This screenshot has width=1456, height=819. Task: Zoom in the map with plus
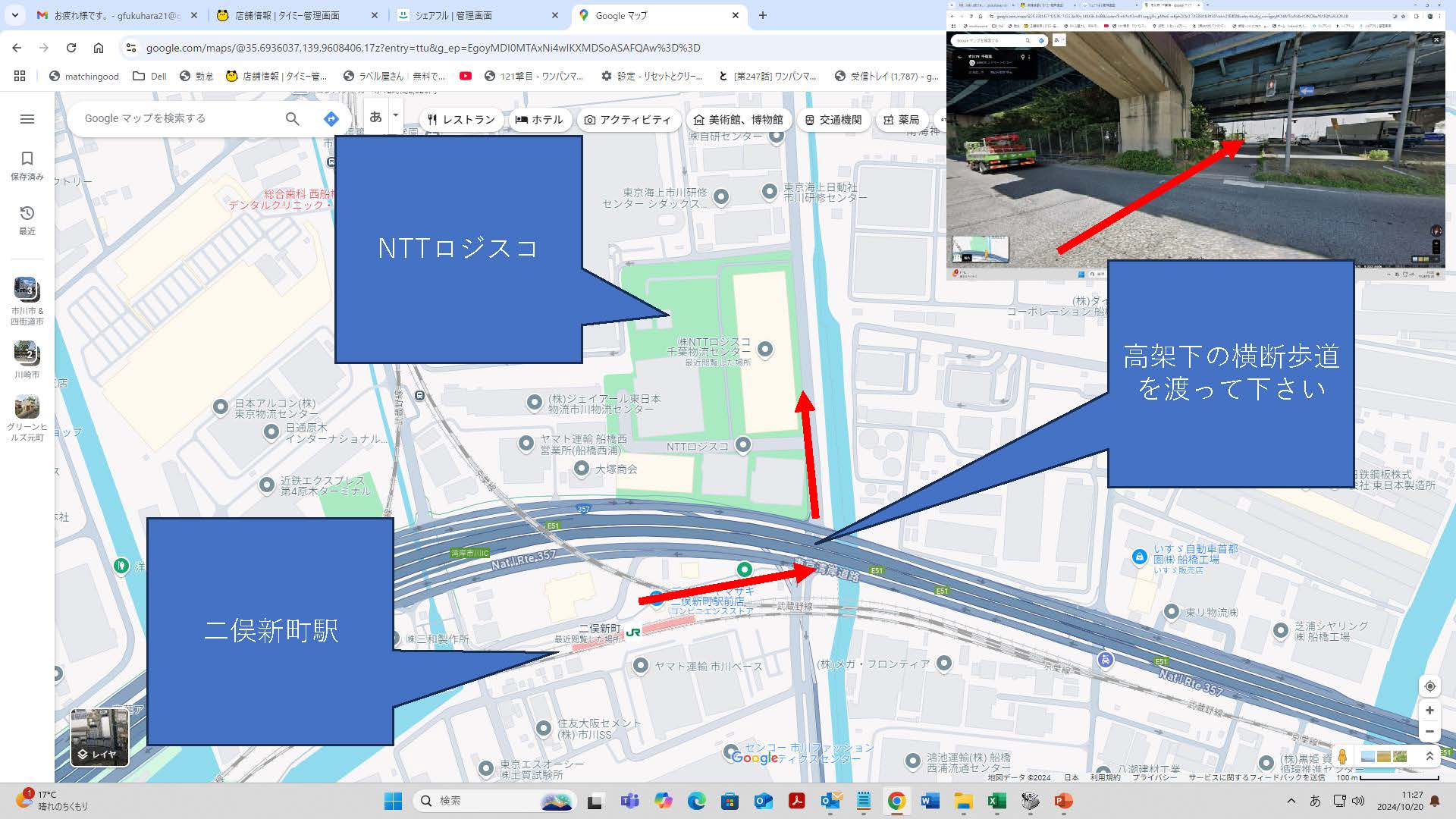1429,711
